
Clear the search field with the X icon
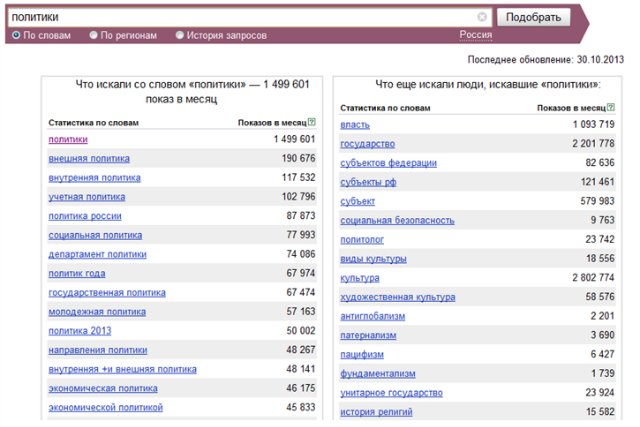[482, 17]
